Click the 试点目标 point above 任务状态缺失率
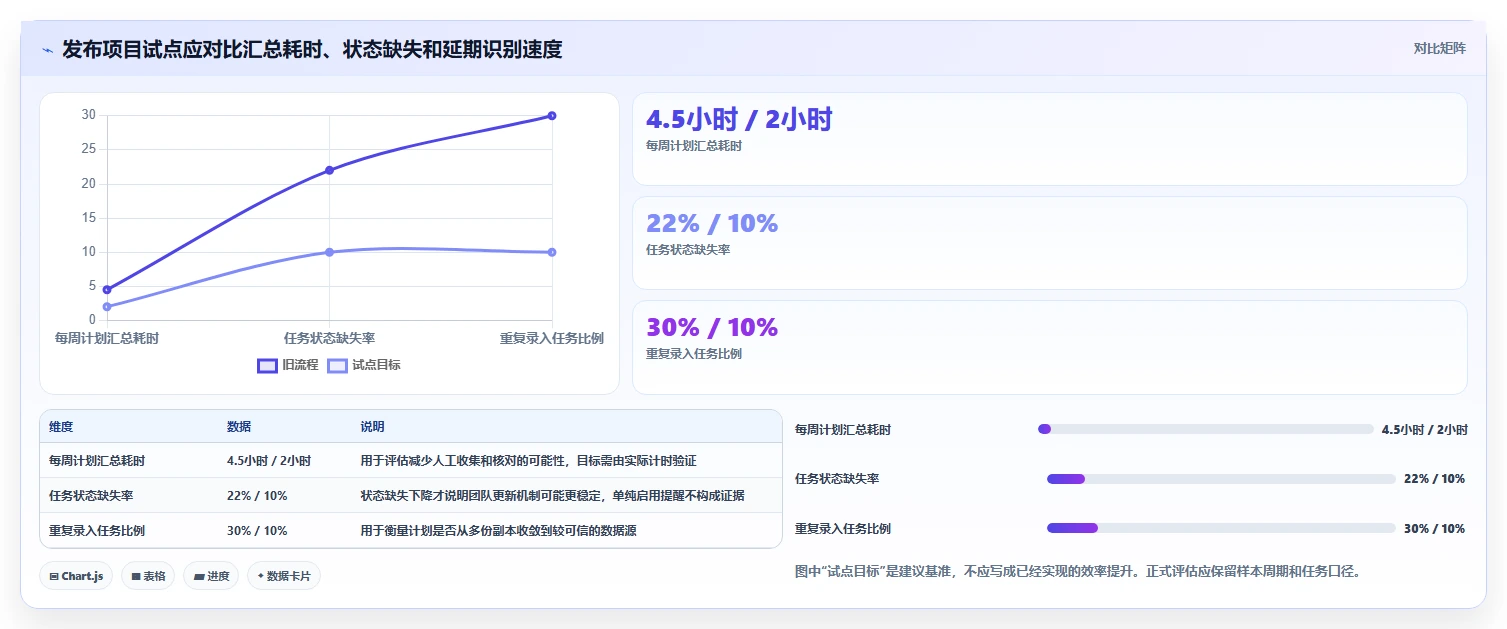 pyautogui.click(x=329, y=252)
